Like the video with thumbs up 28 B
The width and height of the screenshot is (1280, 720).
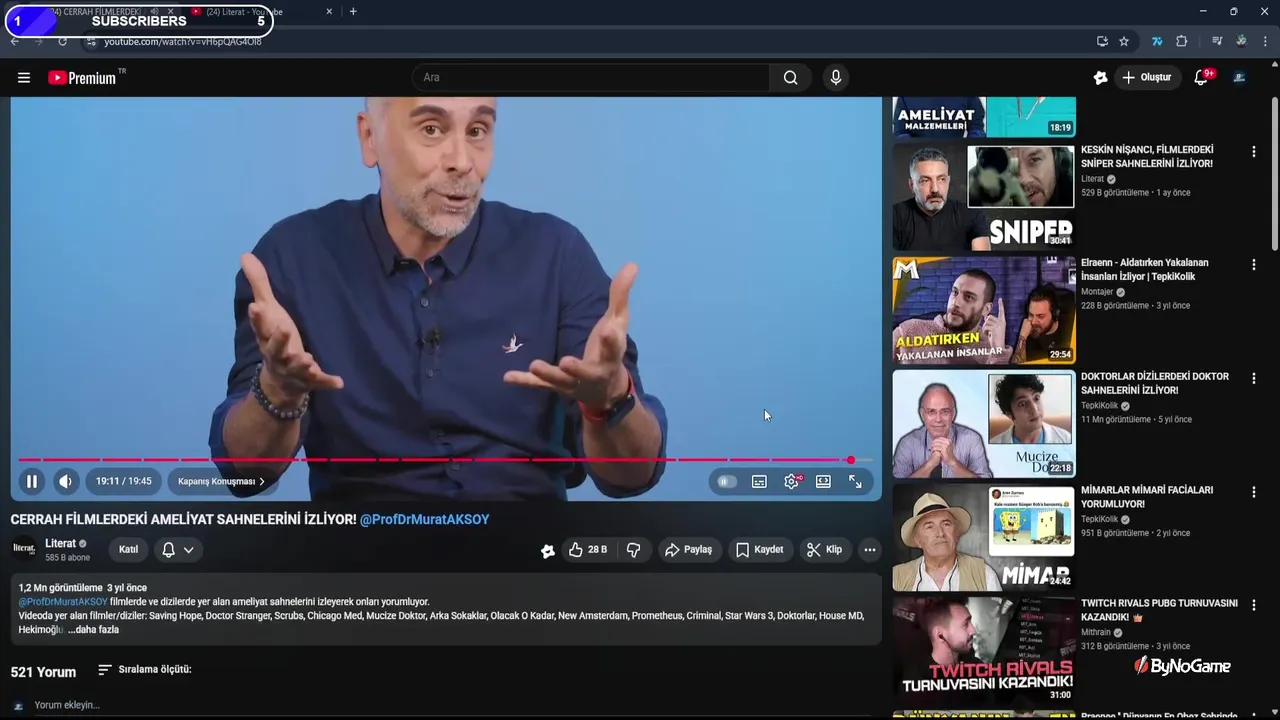588,549
